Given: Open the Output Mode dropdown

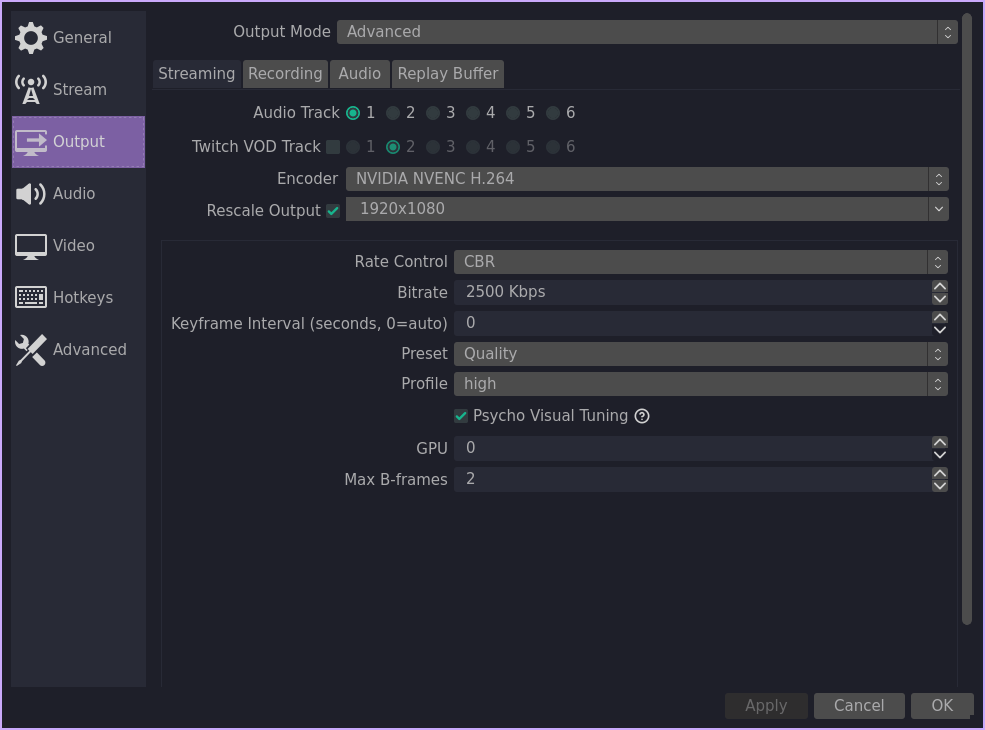Looking at the screenshot, I should 646,32.
